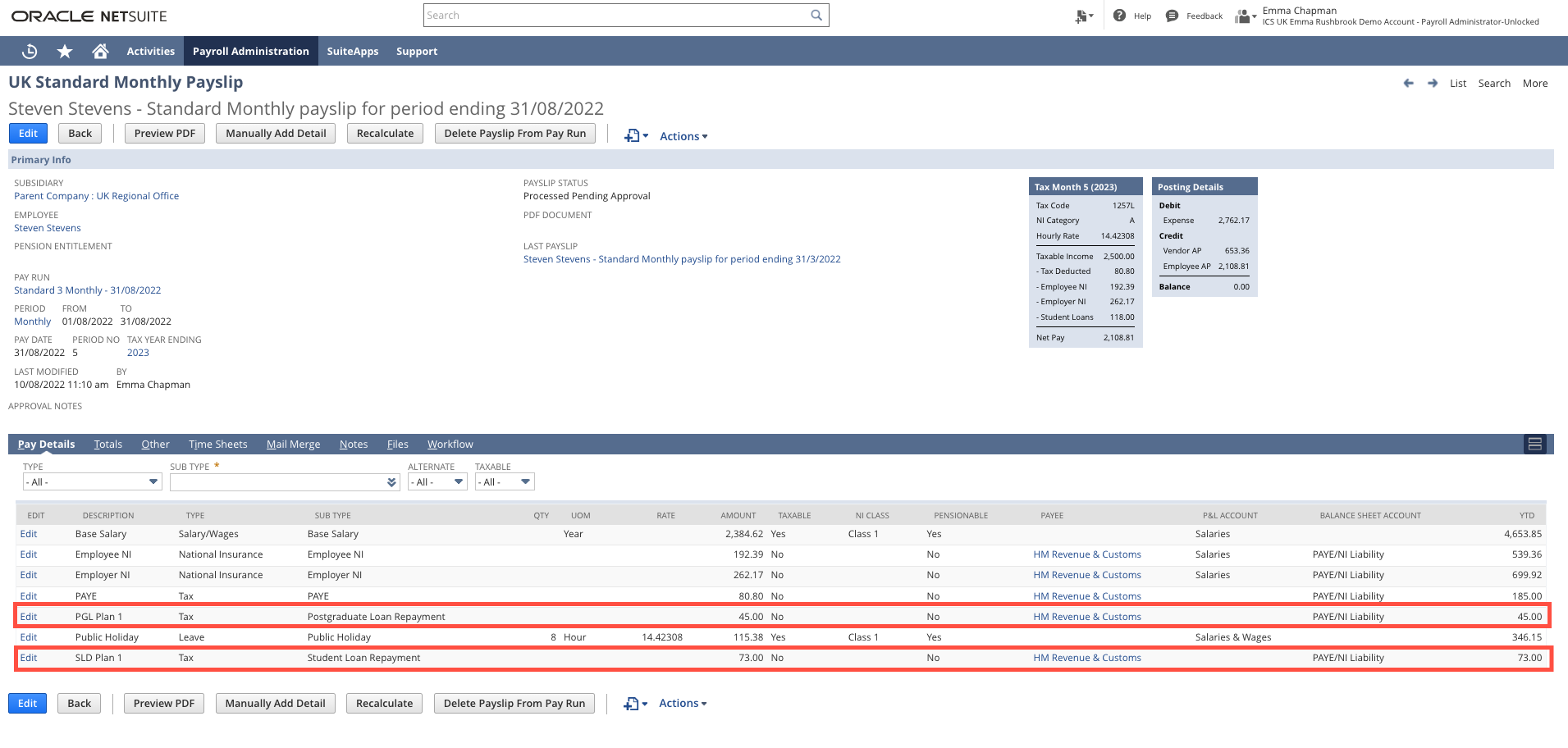Click the Oracle NetSuite logo
Viewport: 1568px width, 748px height.
87,15
